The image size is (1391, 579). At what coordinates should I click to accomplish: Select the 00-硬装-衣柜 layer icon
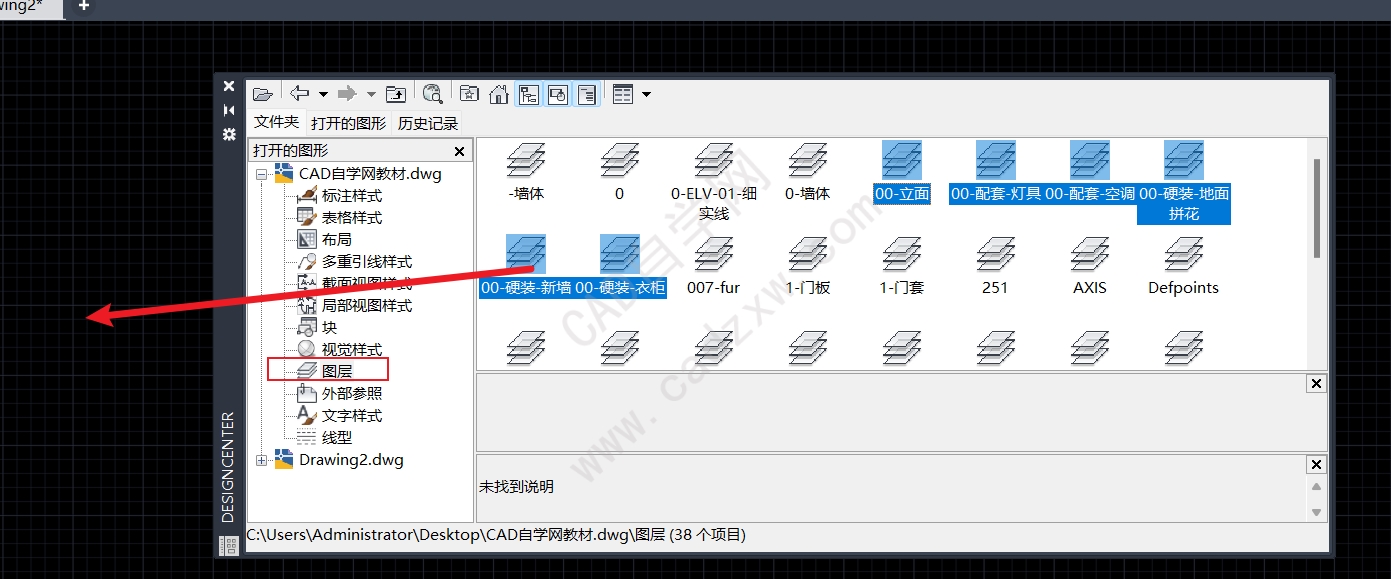620,254
